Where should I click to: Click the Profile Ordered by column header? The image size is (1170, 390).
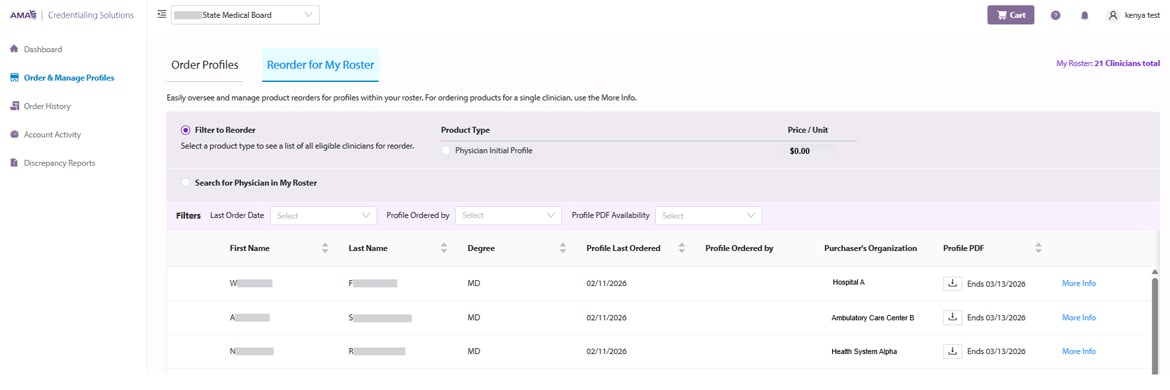point(739,248)
